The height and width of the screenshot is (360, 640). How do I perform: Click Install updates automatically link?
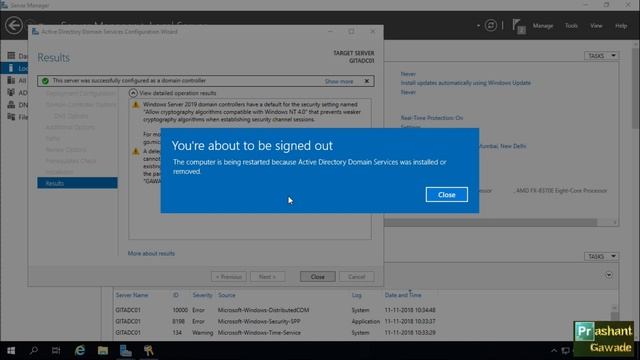(x=466, y=83)
